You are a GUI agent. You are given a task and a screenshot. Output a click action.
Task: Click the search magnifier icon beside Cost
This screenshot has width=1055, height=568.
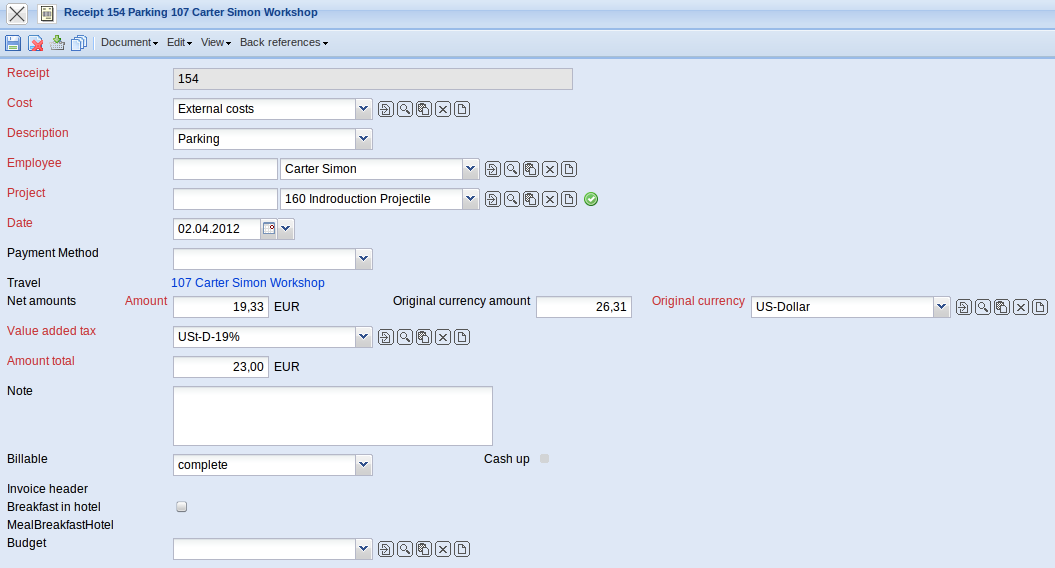[x=405, y=109]
